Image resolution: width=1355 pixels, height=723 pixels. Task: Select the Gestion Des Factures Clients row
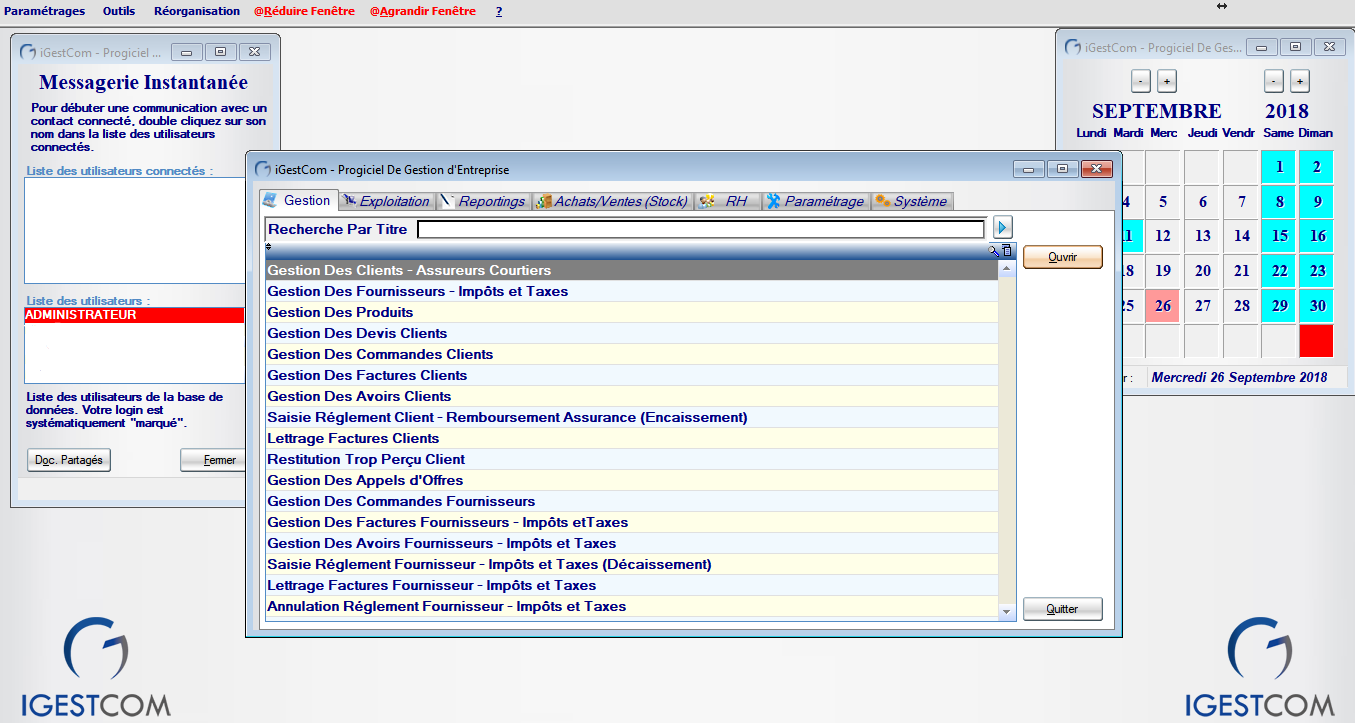pos(631,375)
